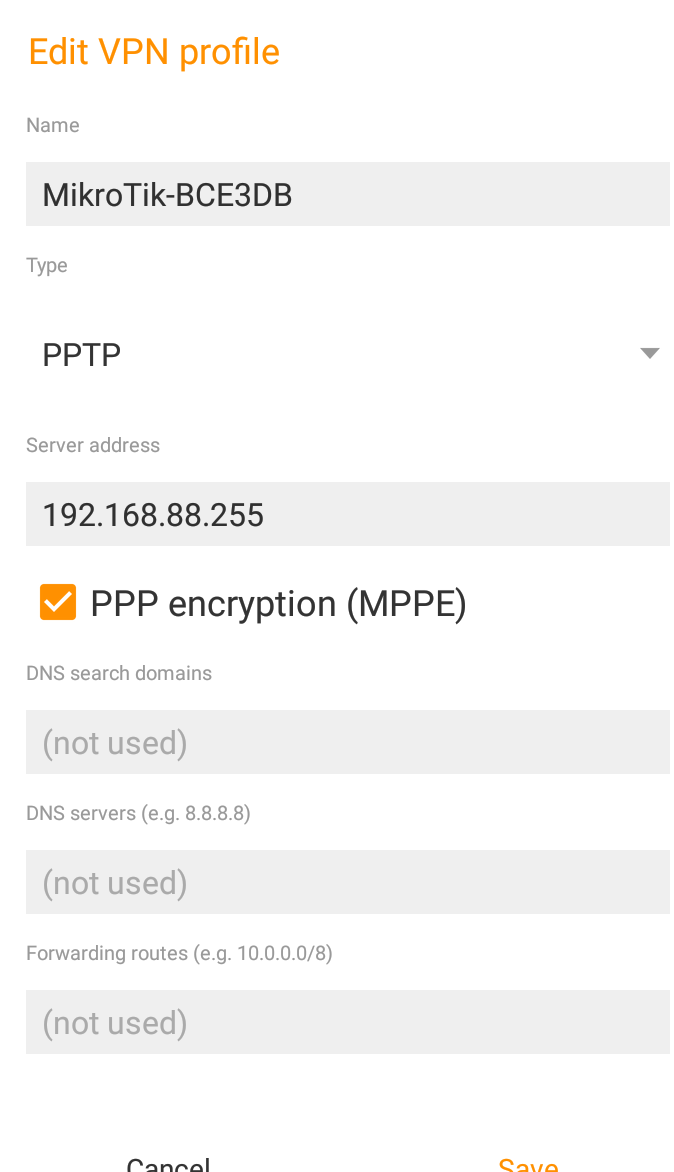Click the PPP encryption (MPPE) label text
The image size is (674, 1172).
pos(278,604)
